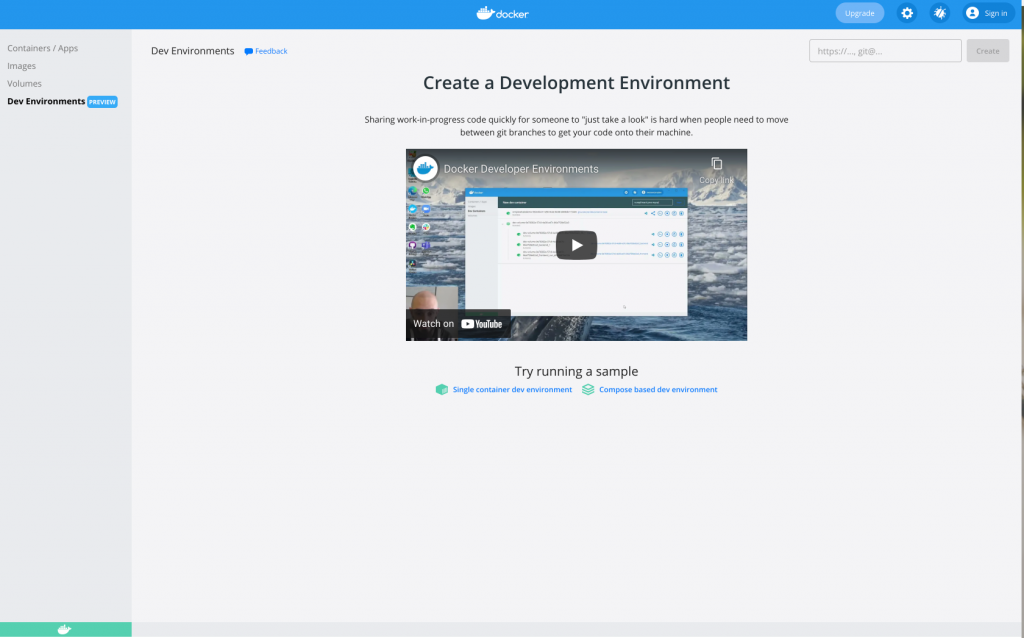
Task: Play the Docker Developer Environments video
Action: [x=576, y=245]
